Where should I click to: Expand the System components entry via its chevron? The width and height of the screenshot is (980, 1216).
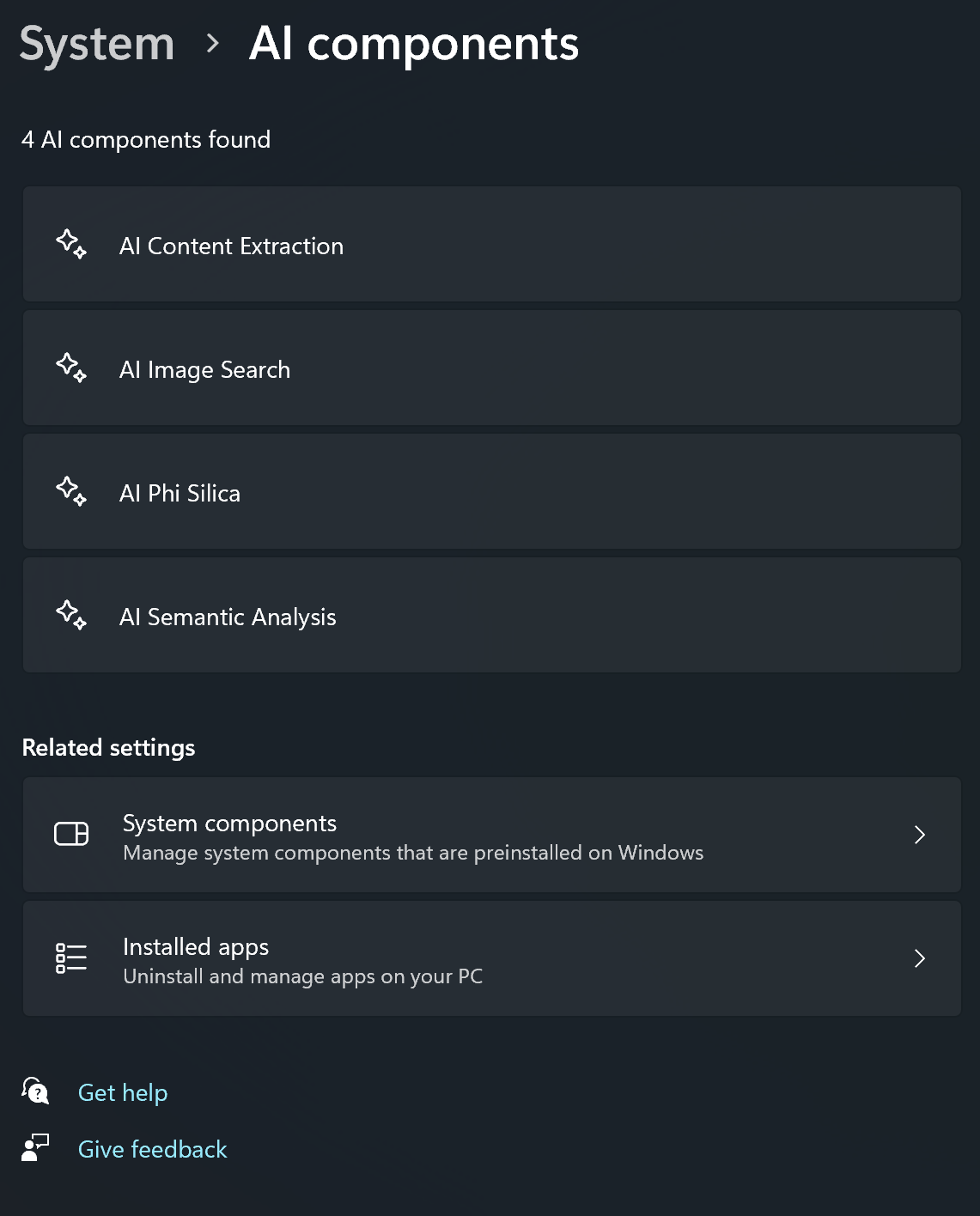point(920,834)
